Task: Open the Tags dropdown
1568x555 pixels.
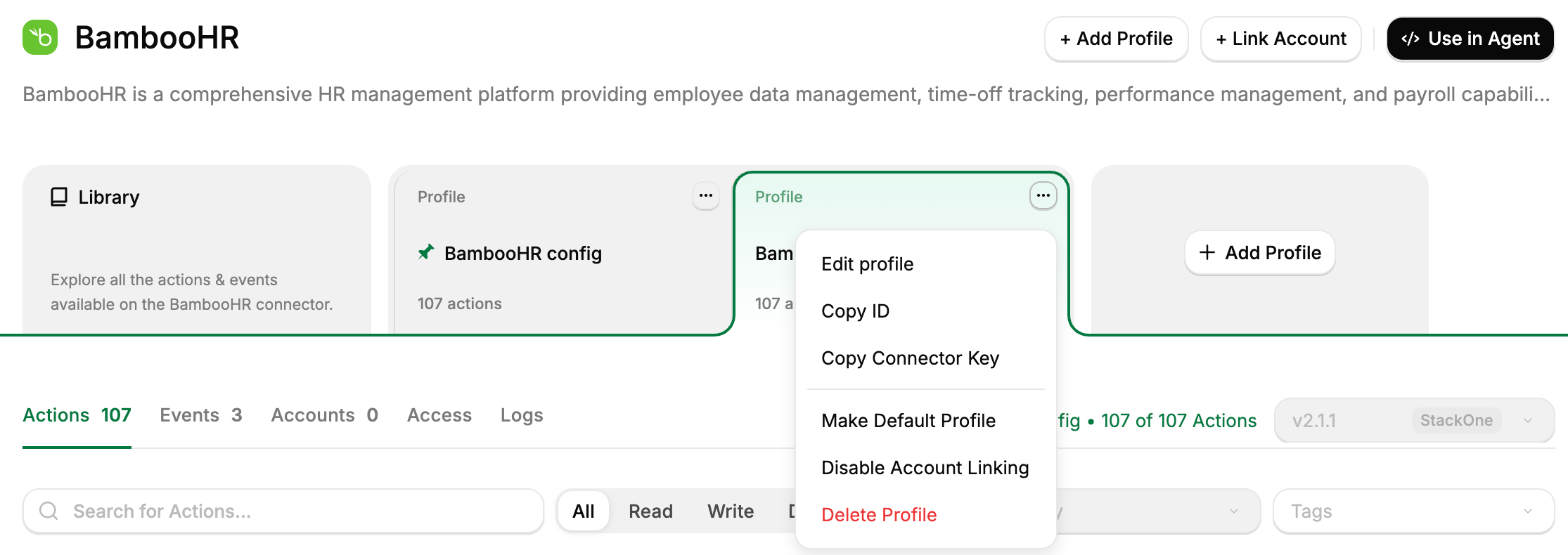Action: pos(1414,511)
